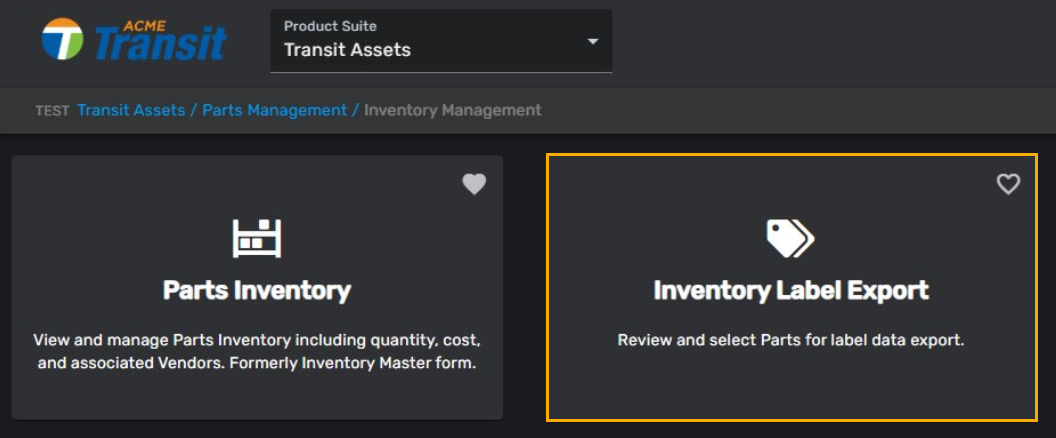Image resolution: width=1056 pixels, height=438 pixels.
Task: Click the TEST environment label
Action: [x=53, y=111]
